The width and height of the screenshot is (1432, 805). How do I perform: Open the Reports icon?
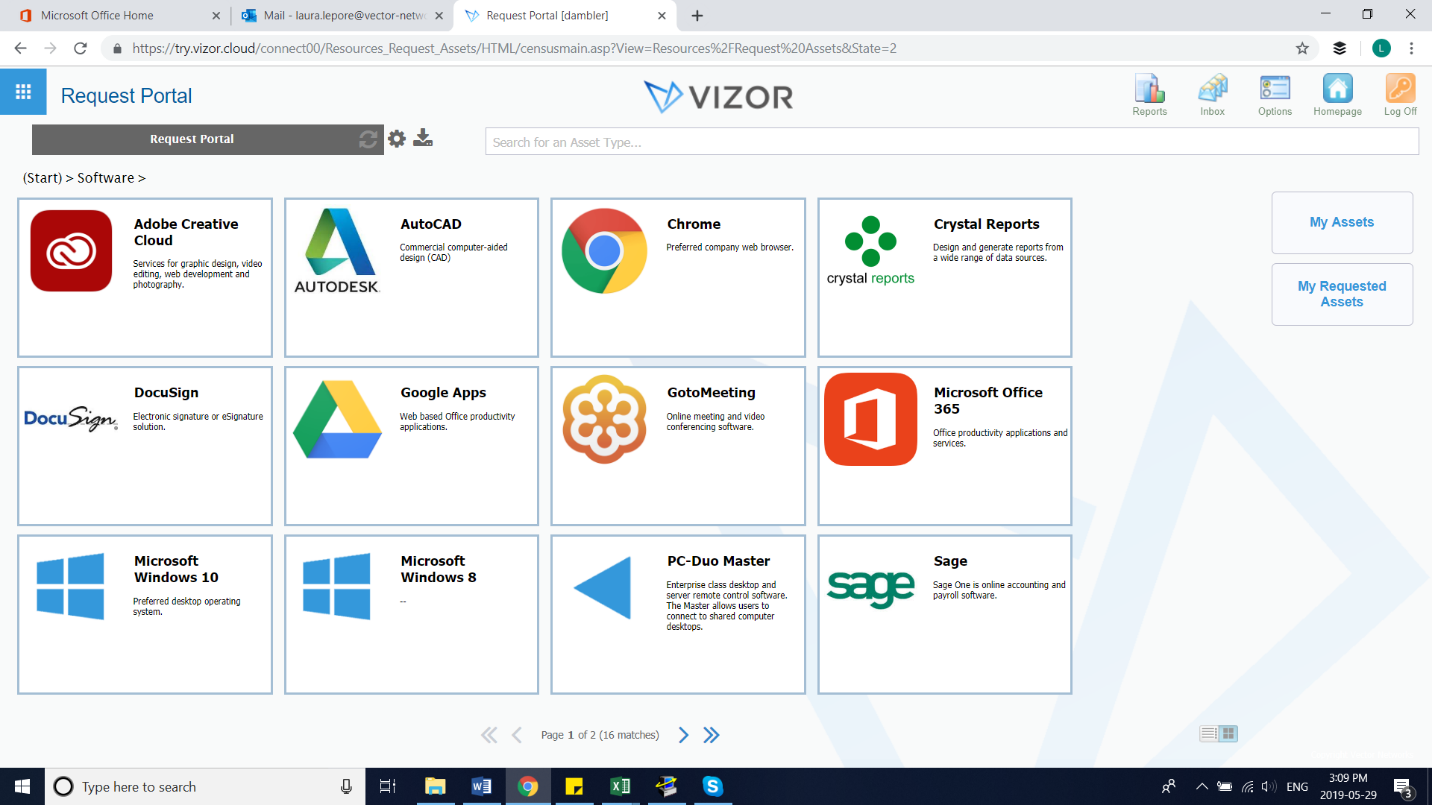click(1148, 95)
